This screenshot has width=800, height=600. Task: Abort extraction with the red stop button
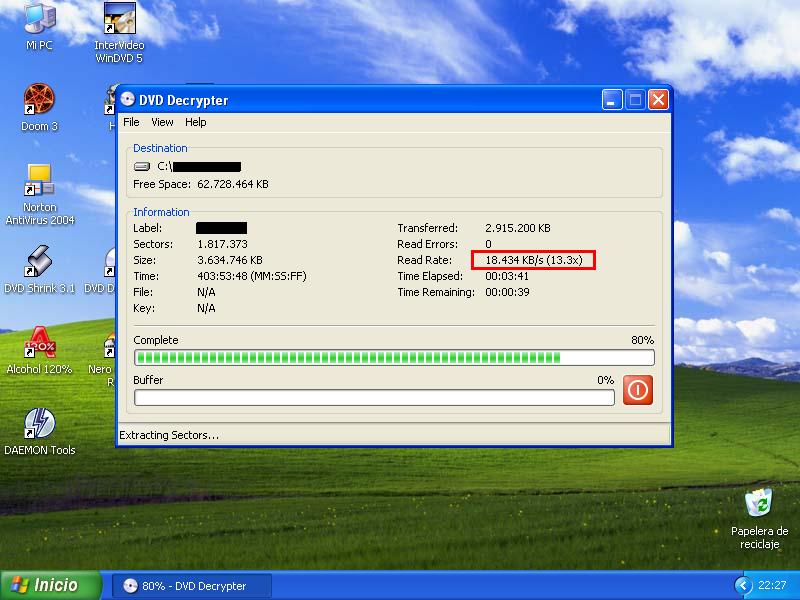[637, 389]
